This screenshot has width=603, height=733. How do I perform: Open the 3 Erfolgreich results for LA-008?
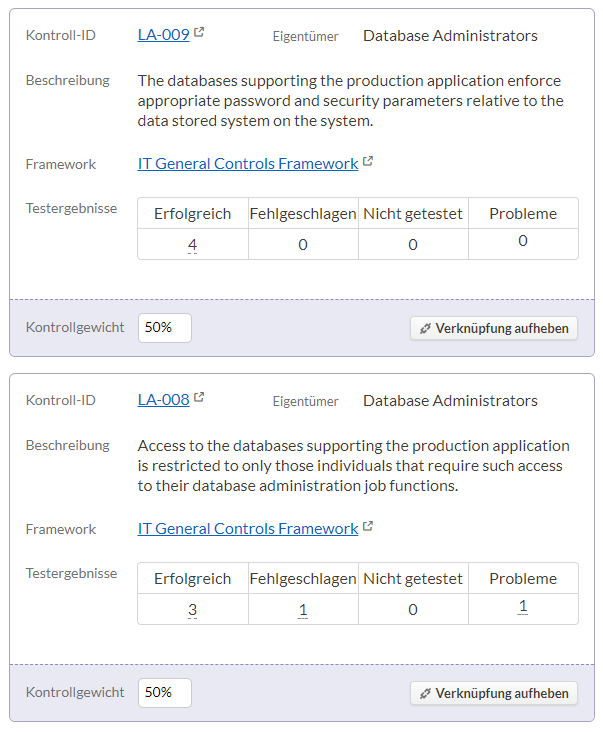click(192, 610)
